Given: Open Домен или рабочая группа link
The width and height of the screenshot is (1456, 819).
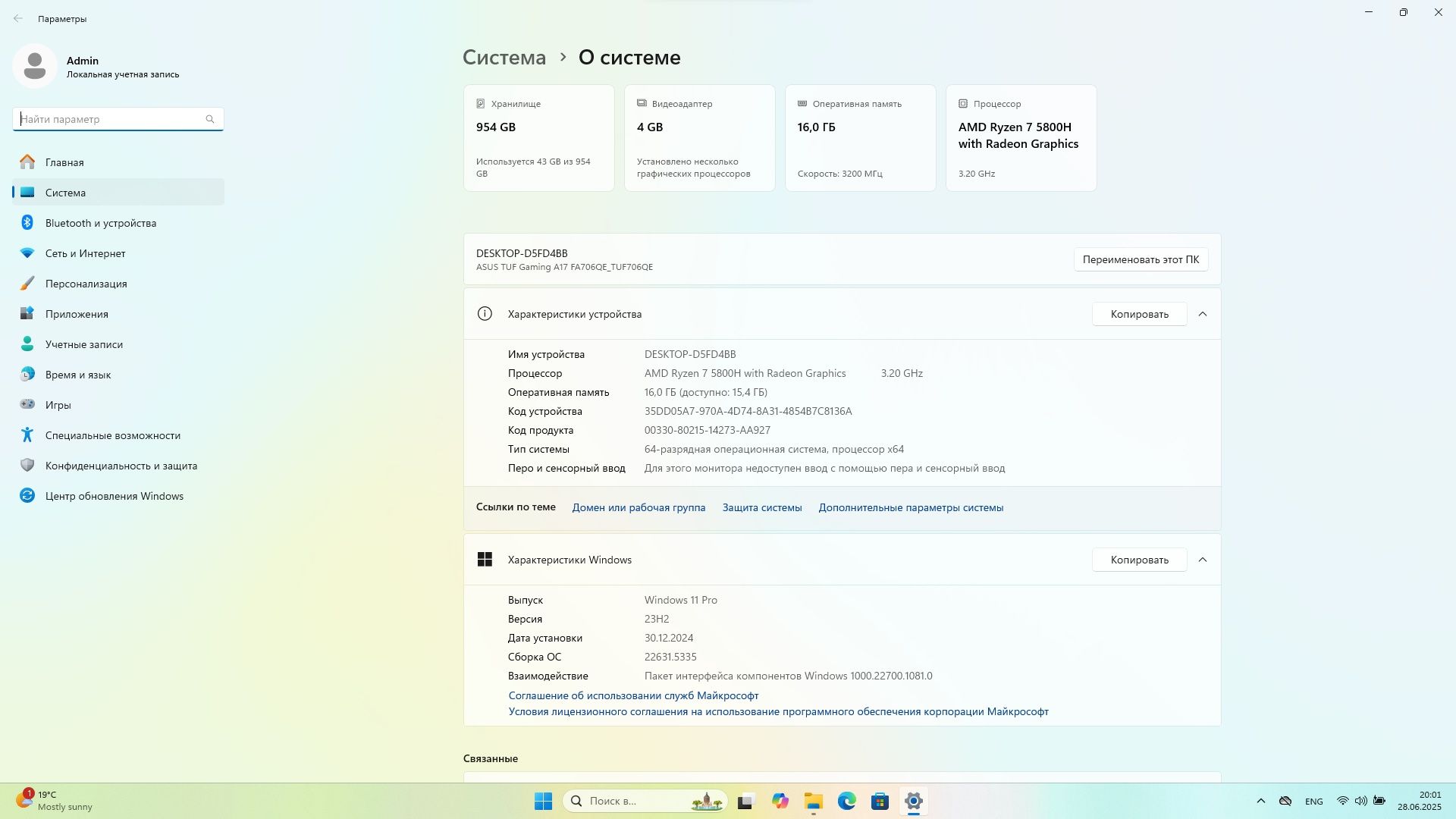Looking at the screenshot, I should pos(639,507).
